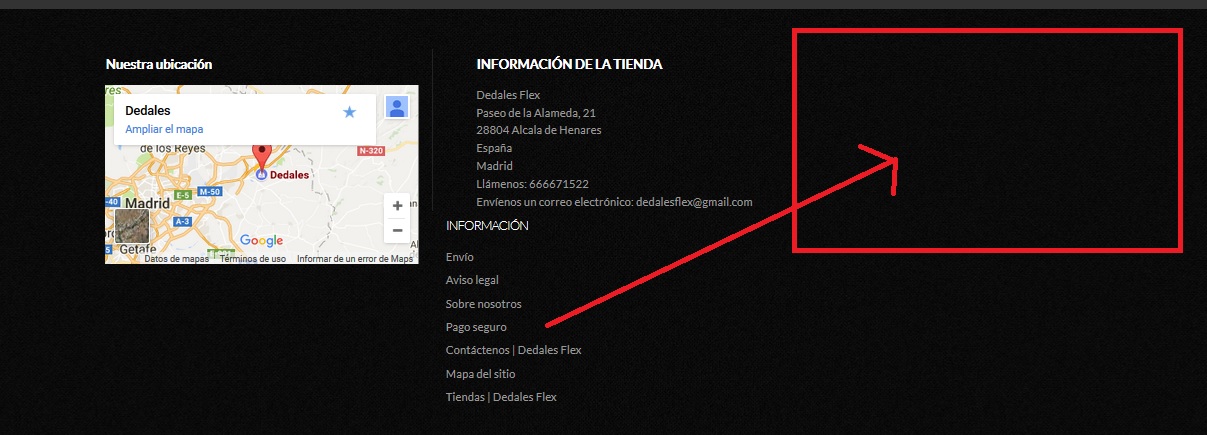The width and height of the screenshot is (1207, 435).
Task: Click 'INFORMACIÓN DE LA TIENDA' heading
Action: click(x=570, y=64)
